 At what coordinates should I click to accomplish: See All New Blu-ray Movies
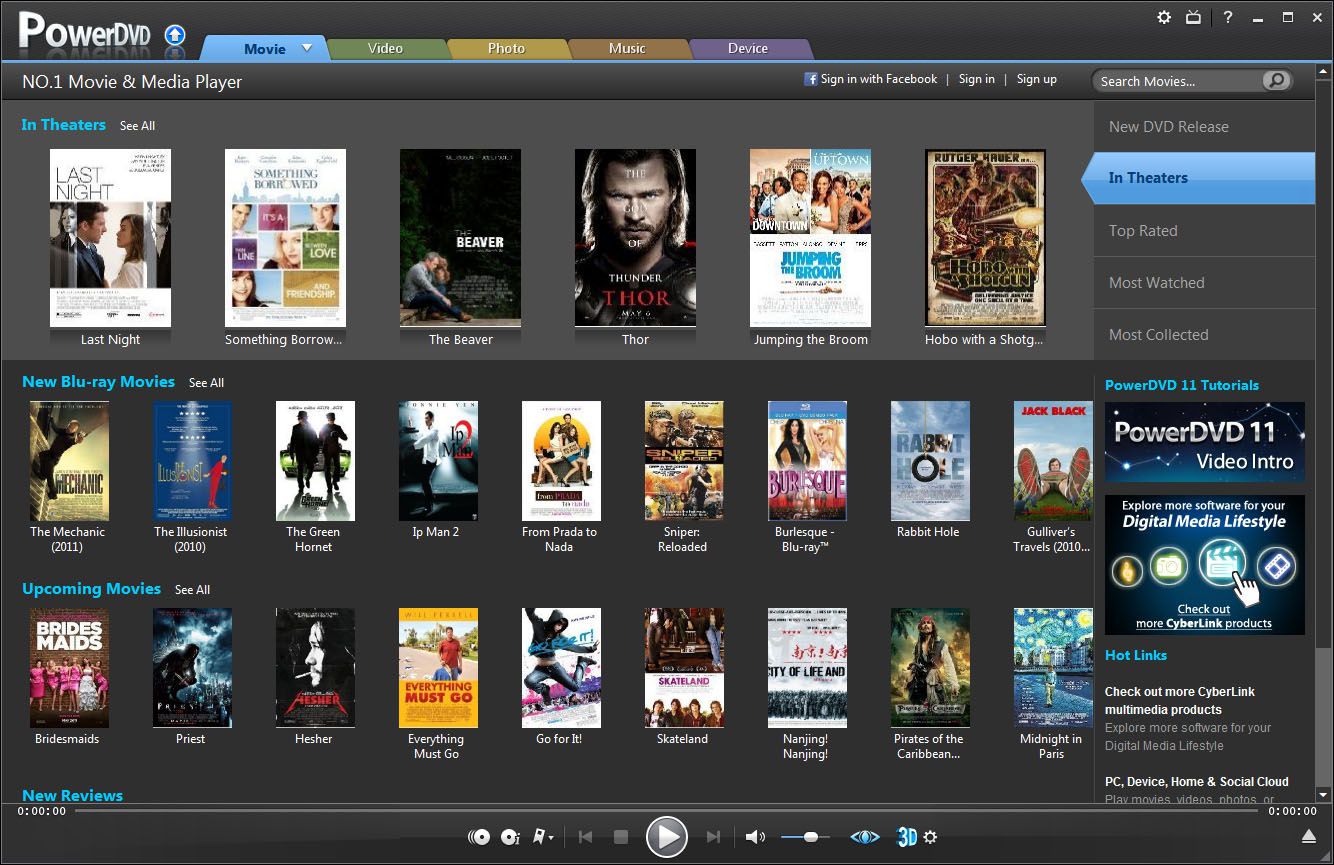click(x=206, y=383)
